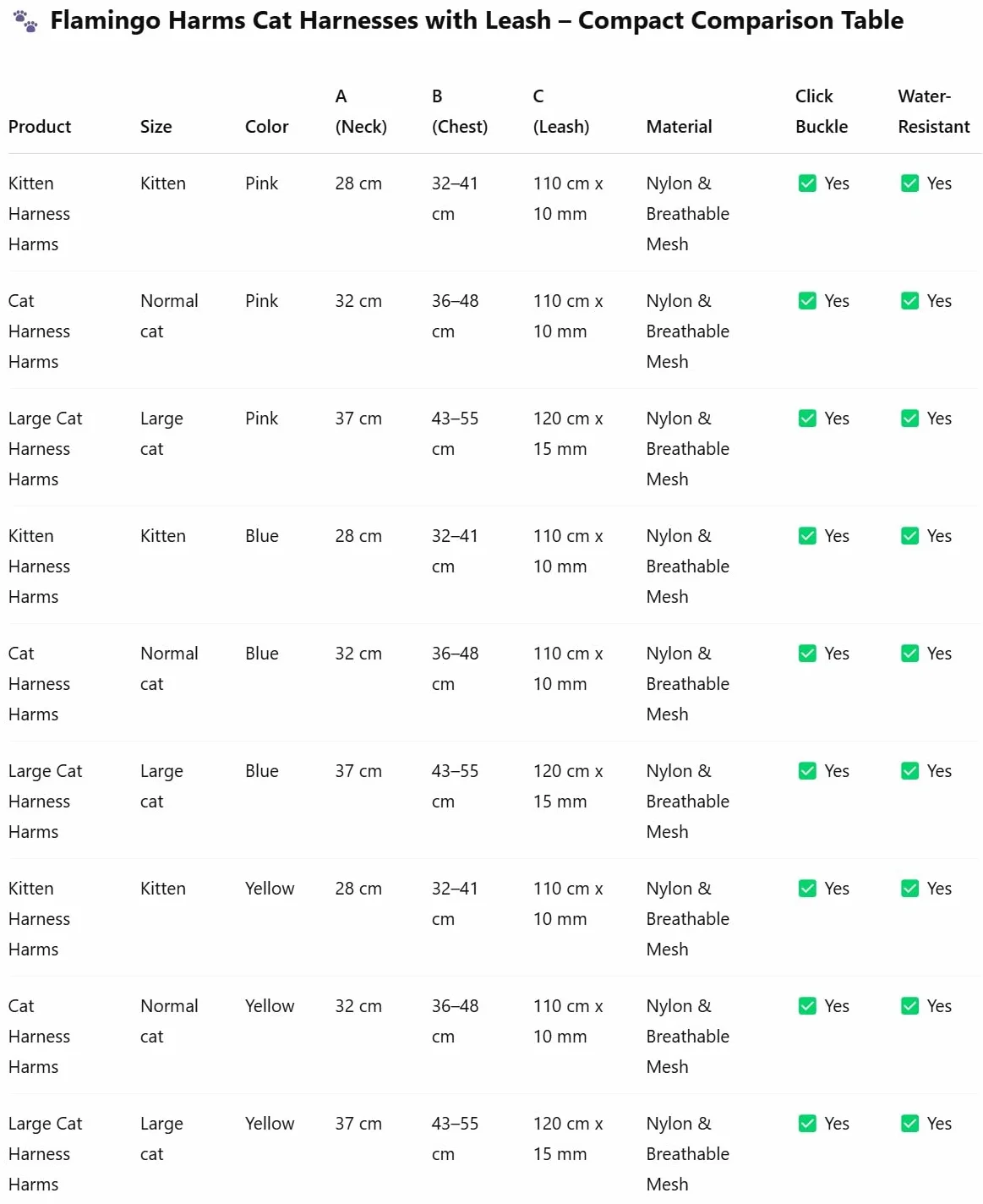Click the paw prints icon beside title

25,21
